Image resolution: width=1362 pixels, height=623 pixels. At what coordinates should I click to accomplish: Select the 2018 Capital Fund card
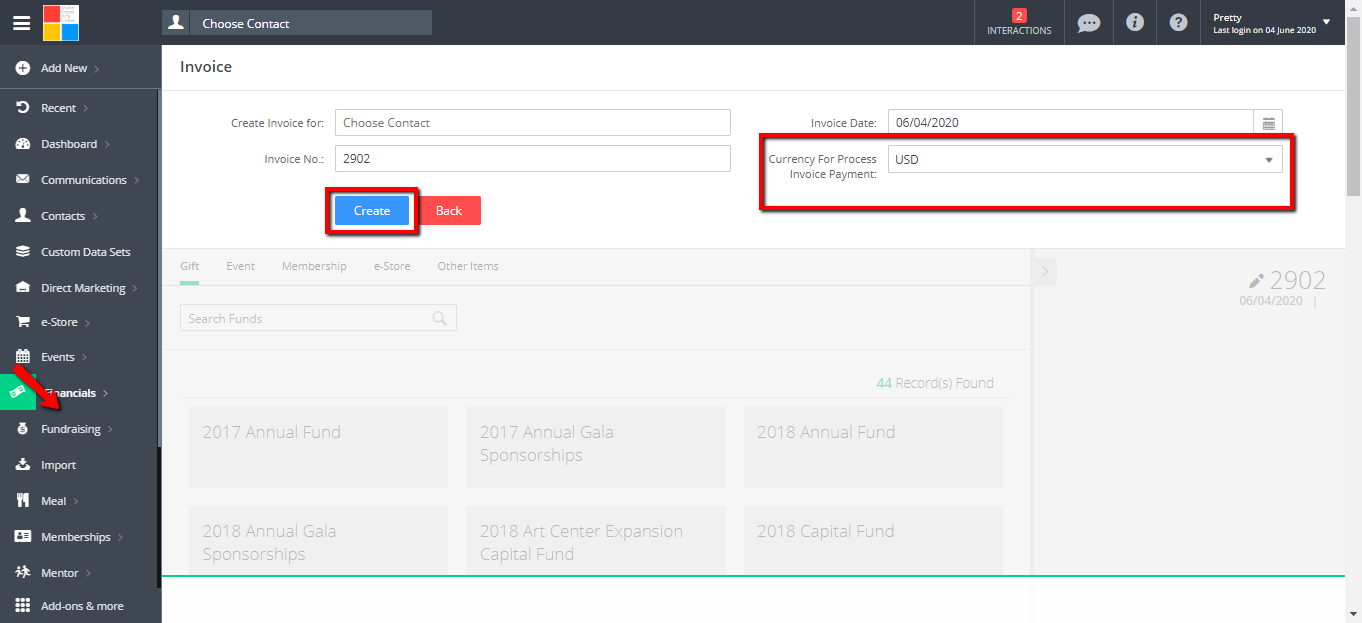(873, 540)
